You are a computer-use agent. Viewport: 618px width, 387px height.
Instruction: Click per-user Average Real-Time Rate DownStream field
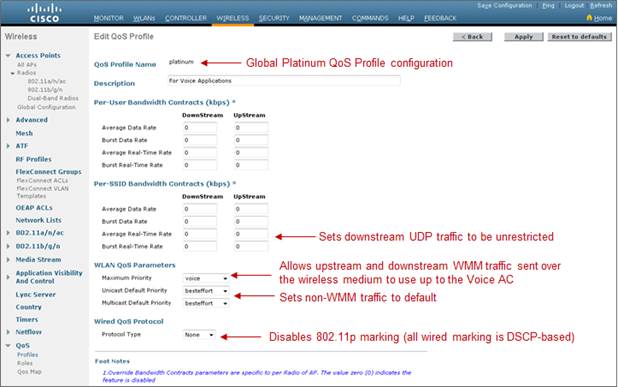click(x=200, y=153)
